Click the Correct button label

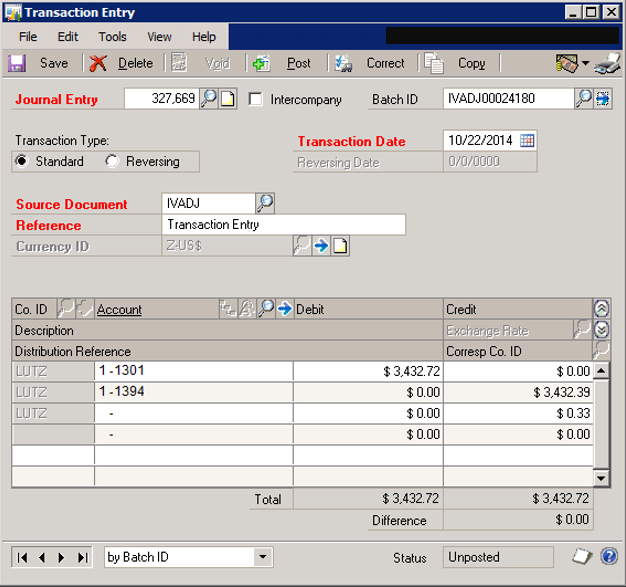tap(385, 63)
